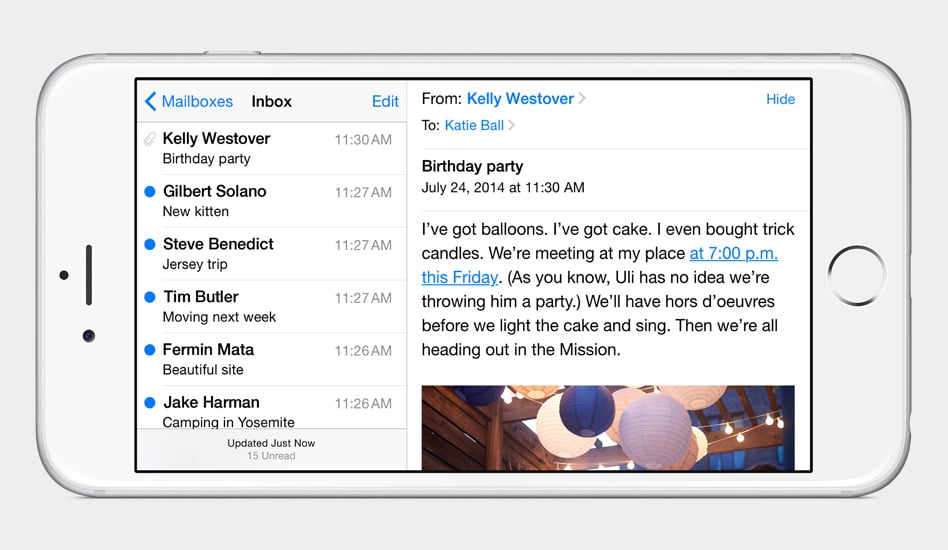Tap Edit in the Inbox header

(x=385, y=102)
